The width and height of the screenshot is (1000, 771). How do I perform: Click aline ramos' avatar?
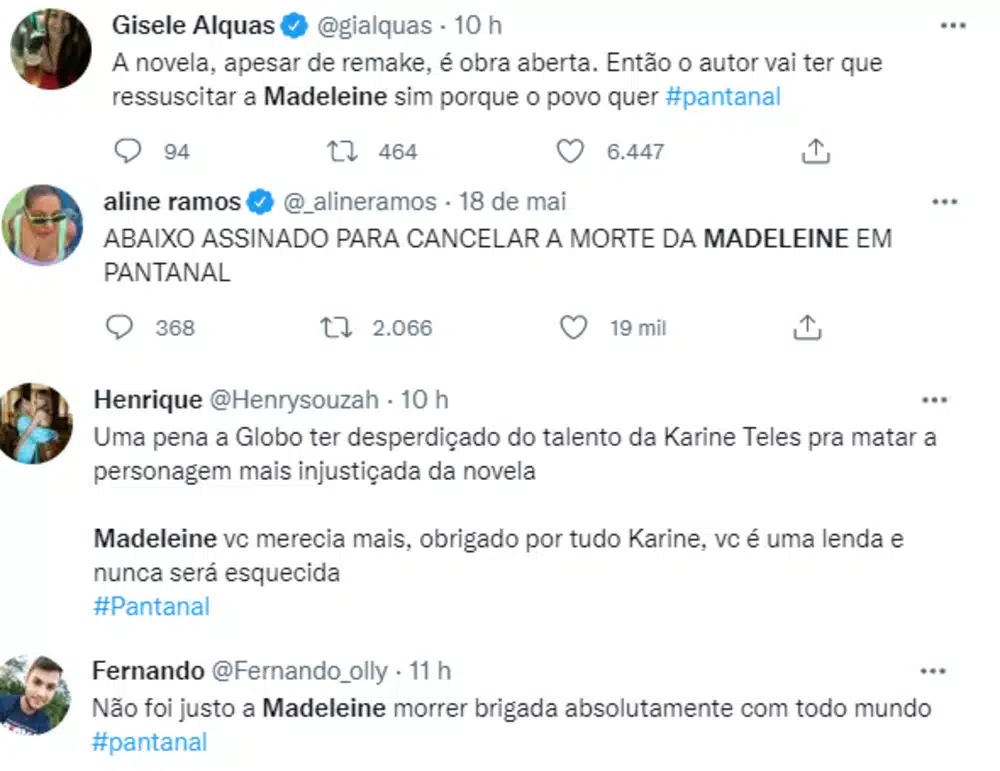coord(42,225)
